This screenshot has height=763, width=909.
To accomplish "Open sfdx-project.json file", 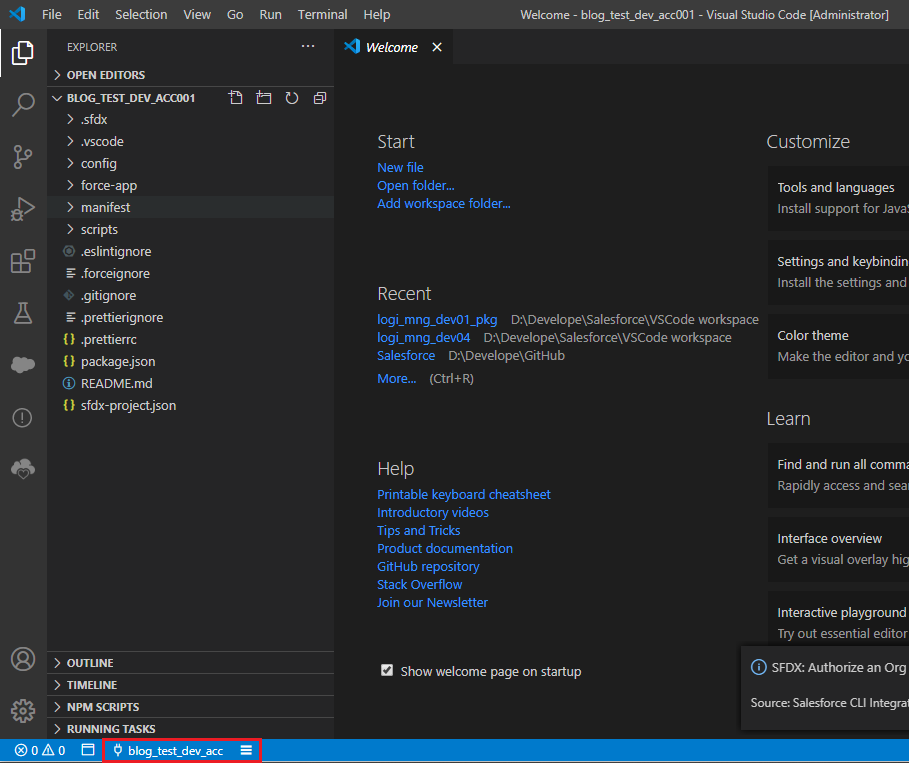I will (190, 405).
